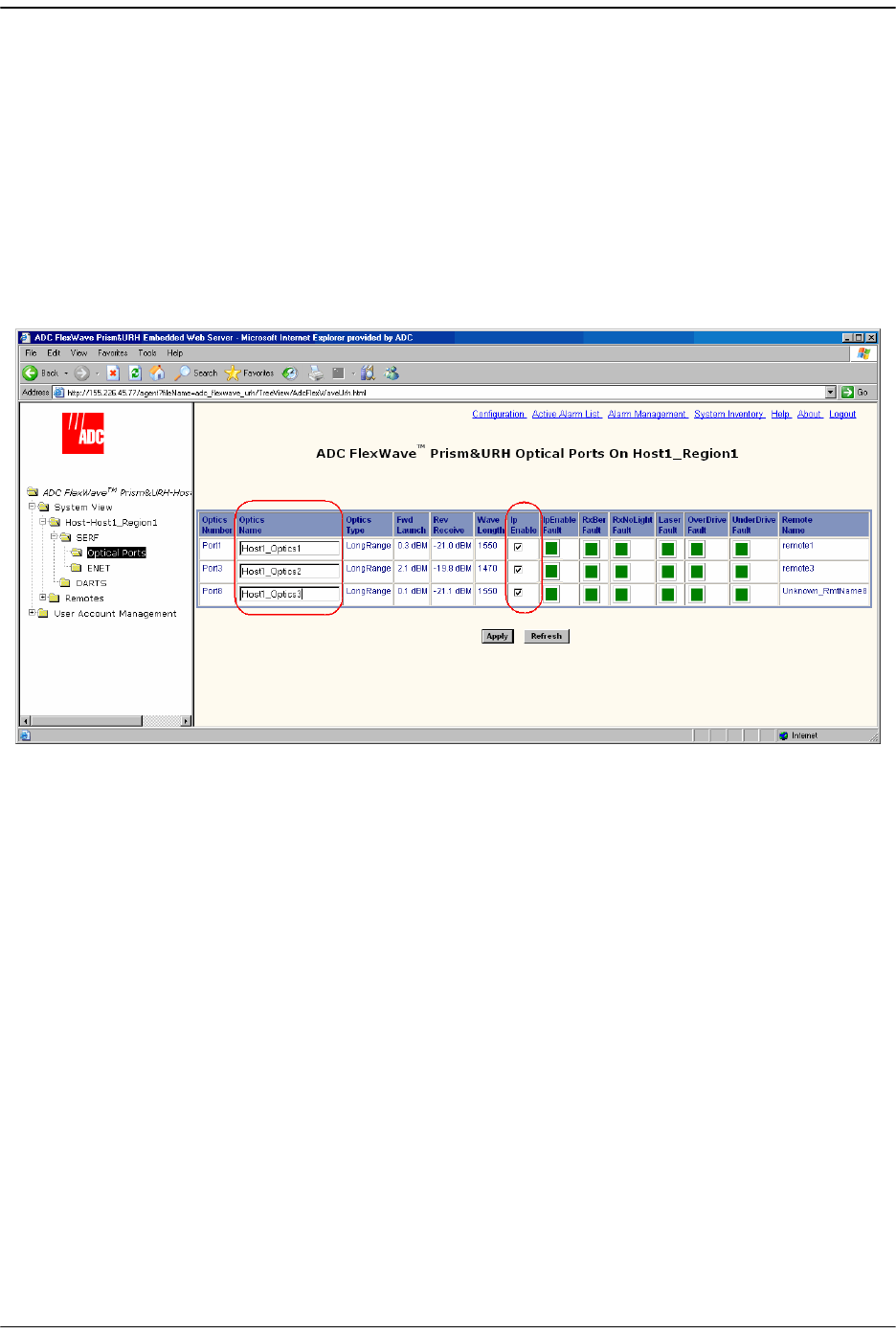
Task: Click the Refresh button below table
Action: 547,636
